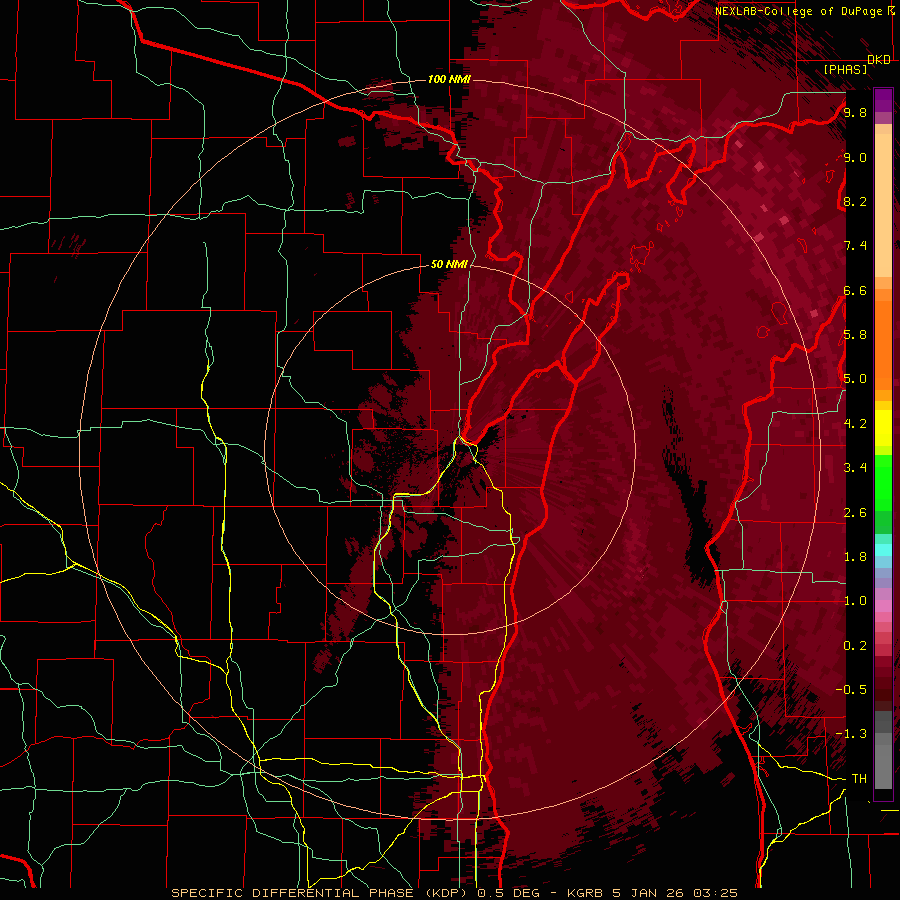Click the 9.0 value on the scale
900x900 pixels.
pyautogui.click(x=855, y=157)
